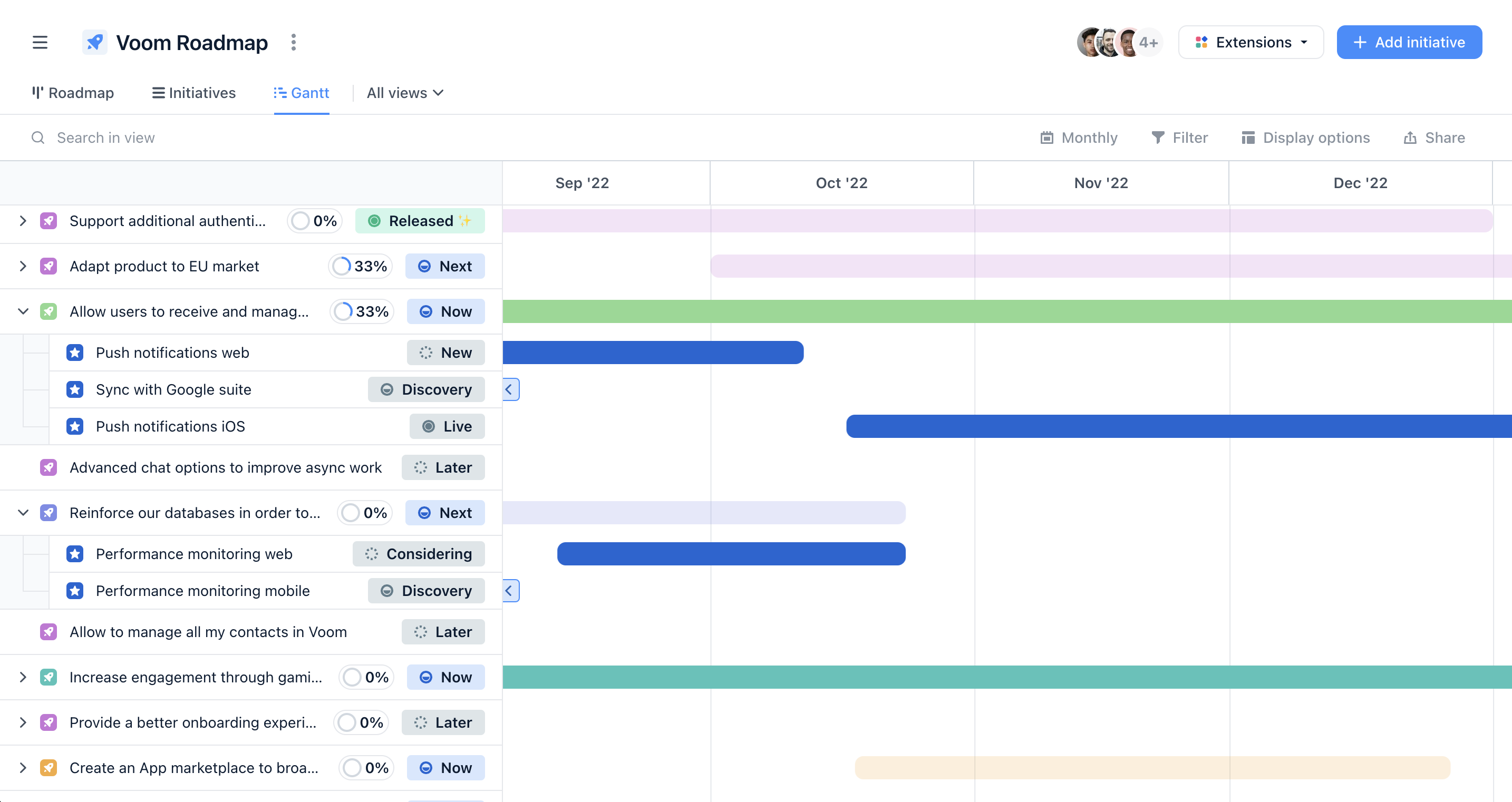Collapse the Allow users to receive and manage initiative
Viewport: 1512px width, 802px height.
(x=23, y=311)
